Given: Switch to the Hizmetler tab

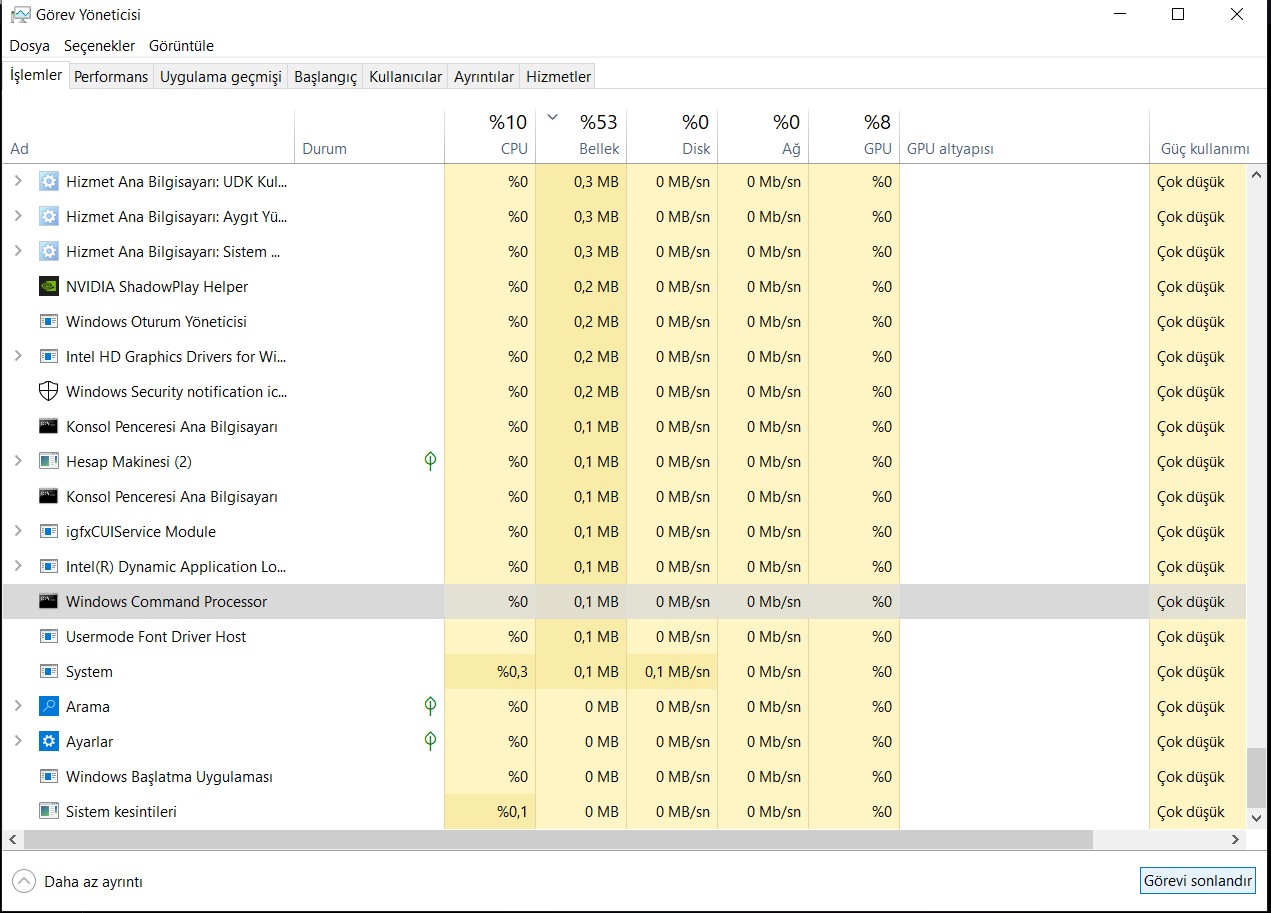Looking at the screenshot, I should pyautogui.click(x=559, y=77).
